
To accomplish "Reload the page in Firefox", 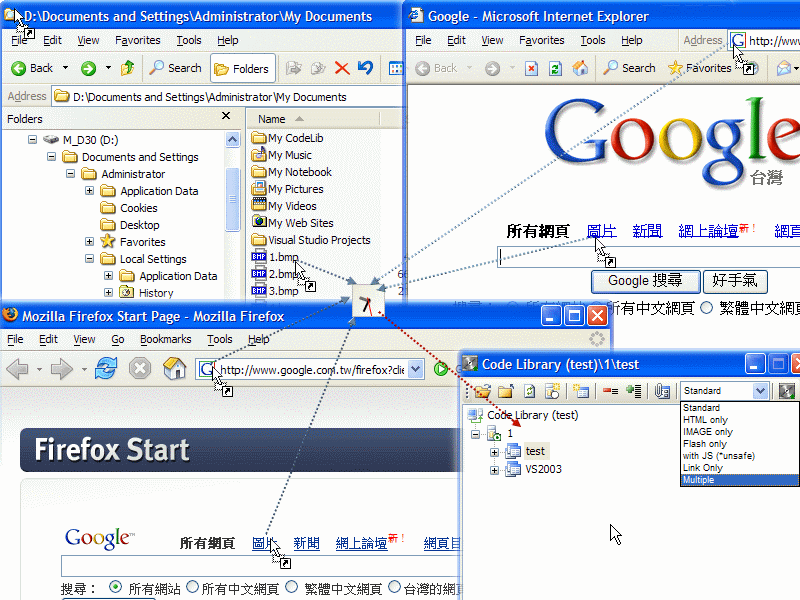I will [106, 368].
